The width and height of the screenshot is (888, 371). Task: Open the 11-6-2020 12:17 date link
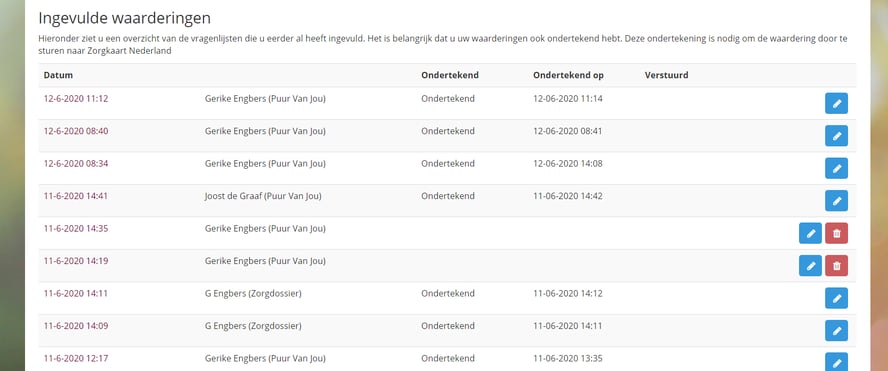pyautogui.click(x=76, y=359)
